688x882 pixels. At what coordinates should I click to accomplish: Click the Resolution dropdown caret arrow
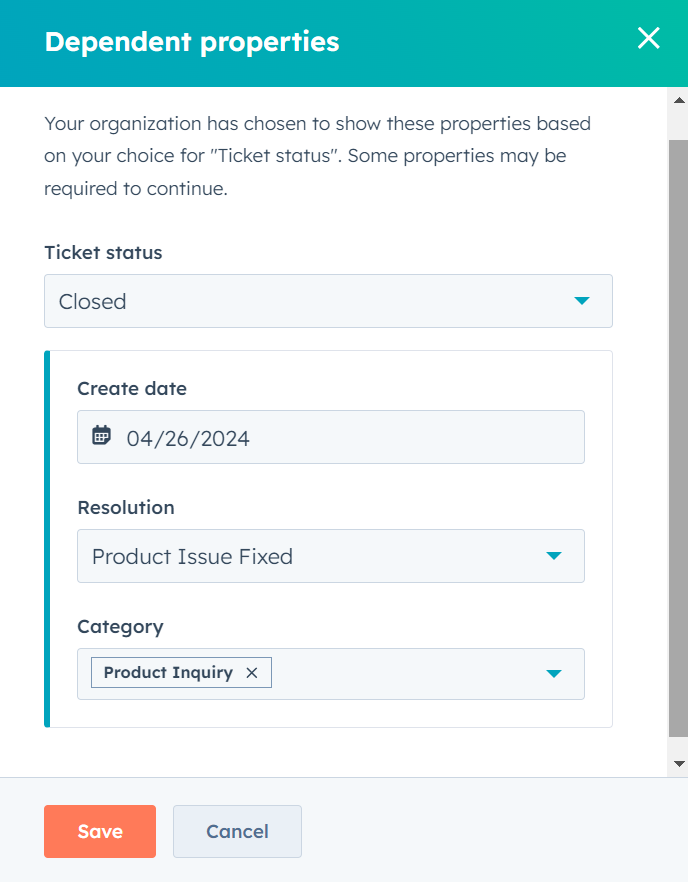pos(553,556)
